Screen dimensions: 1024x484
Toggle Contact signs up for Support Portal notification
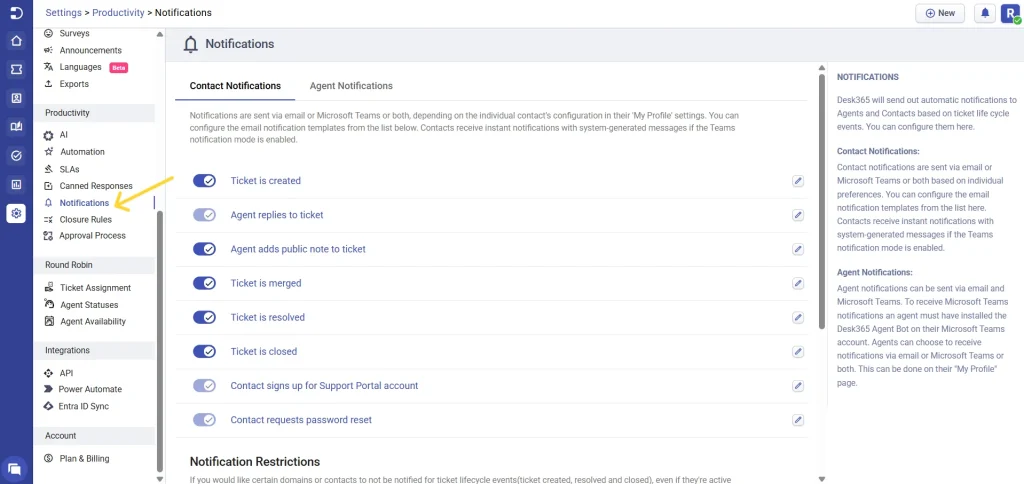pos(204,386)
